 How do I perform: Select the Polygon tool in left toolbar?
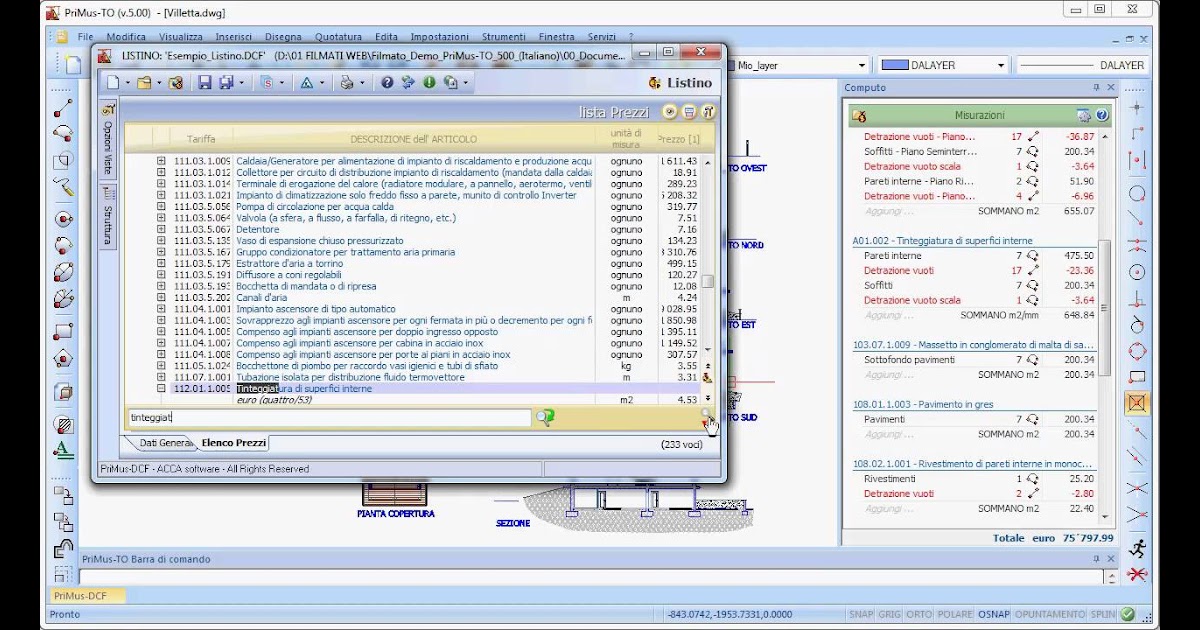(63, 358)
